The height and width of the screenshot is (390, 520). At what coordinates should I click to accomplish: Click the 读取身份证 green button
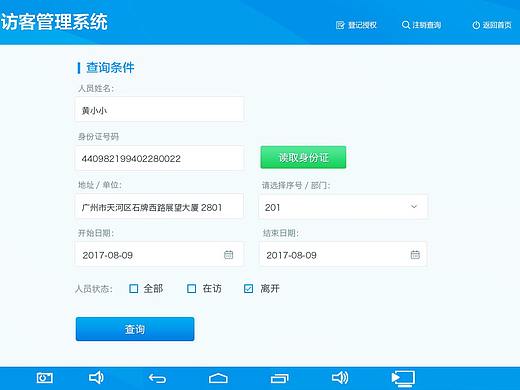tap(303, 157)
